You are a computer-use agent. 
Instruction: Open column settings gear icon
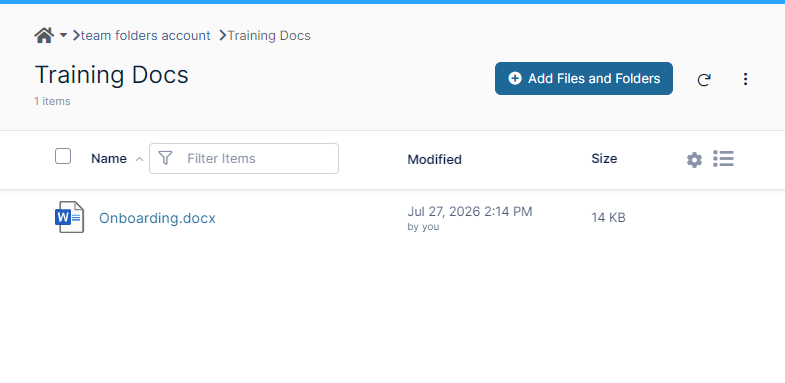click(x=694, y=160)
